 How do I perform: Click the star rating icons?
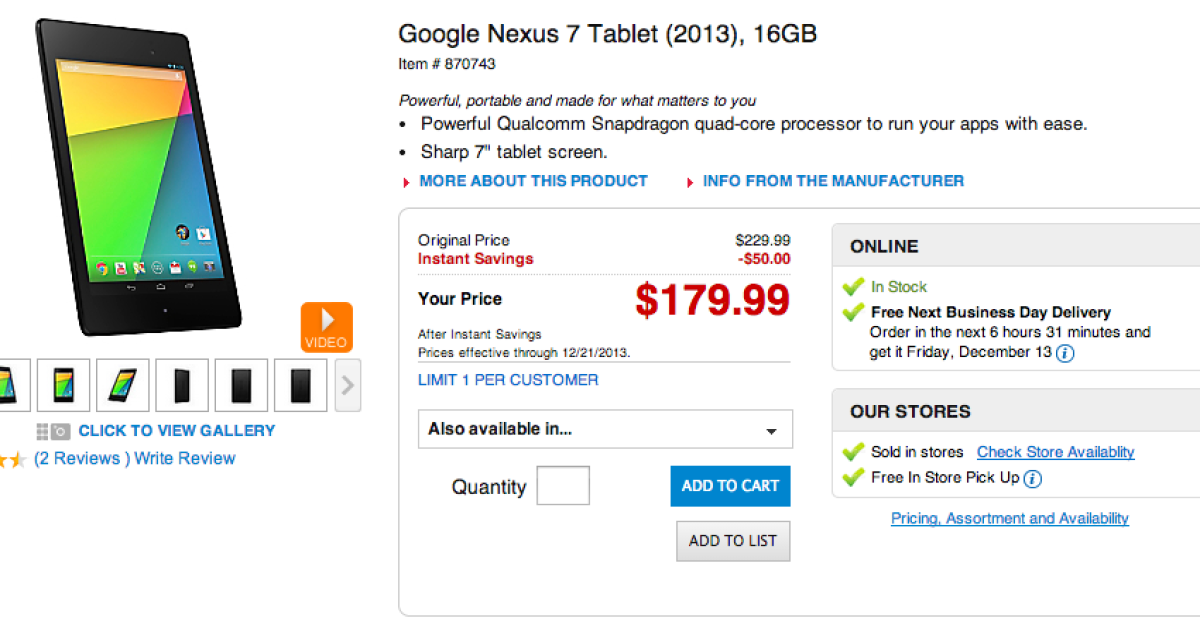(x=12, y=459)
